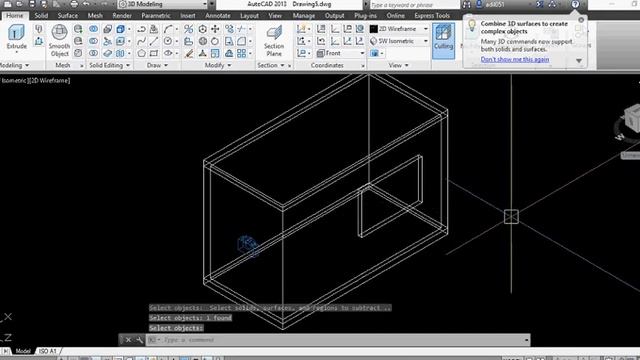Choose the solid Union icon
The height and width of the screenshot is (360, 640).
[93, 29]
